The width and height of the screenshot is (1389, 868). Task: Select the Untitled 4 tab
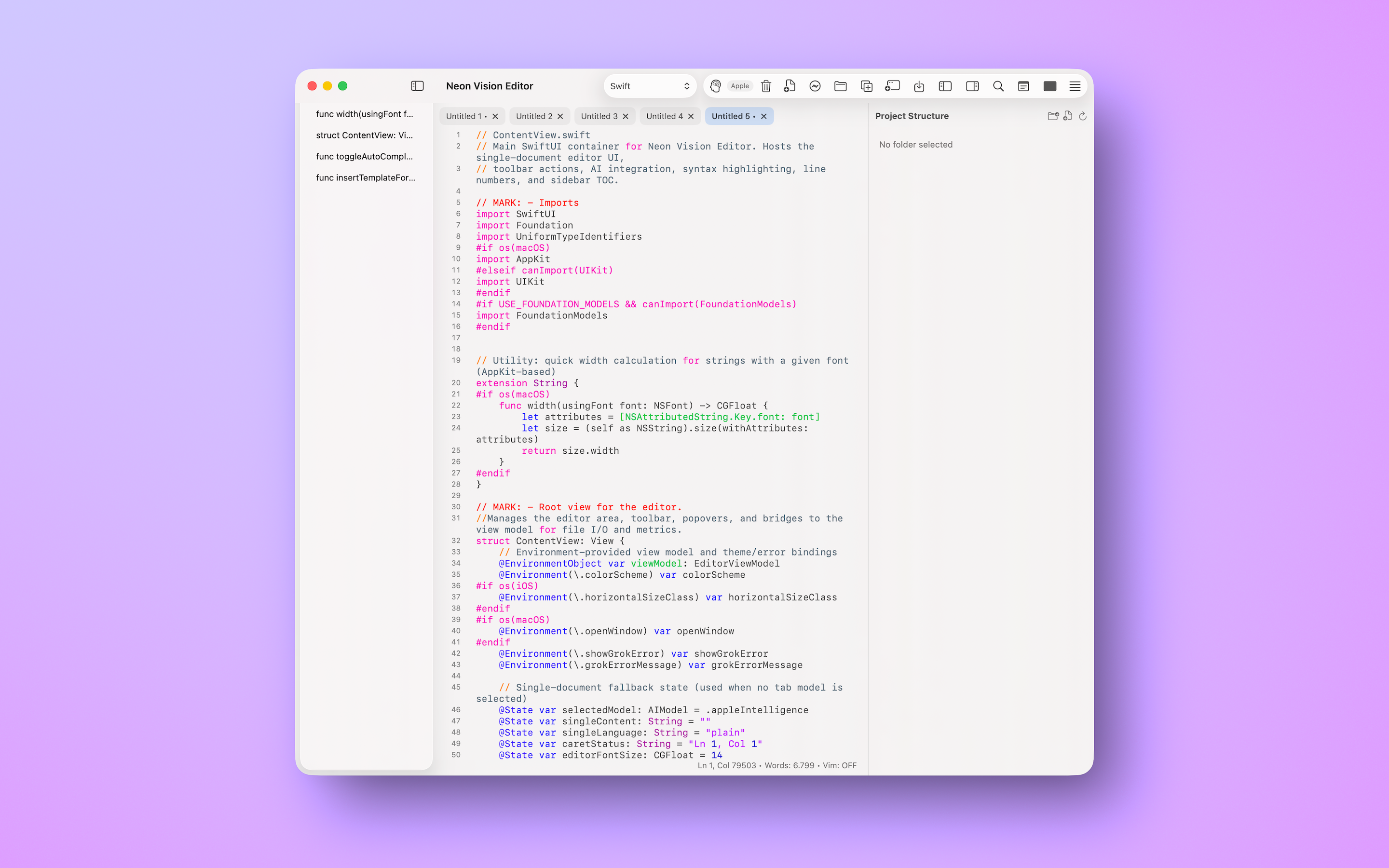pyautogui.click(x=665, y=116)
